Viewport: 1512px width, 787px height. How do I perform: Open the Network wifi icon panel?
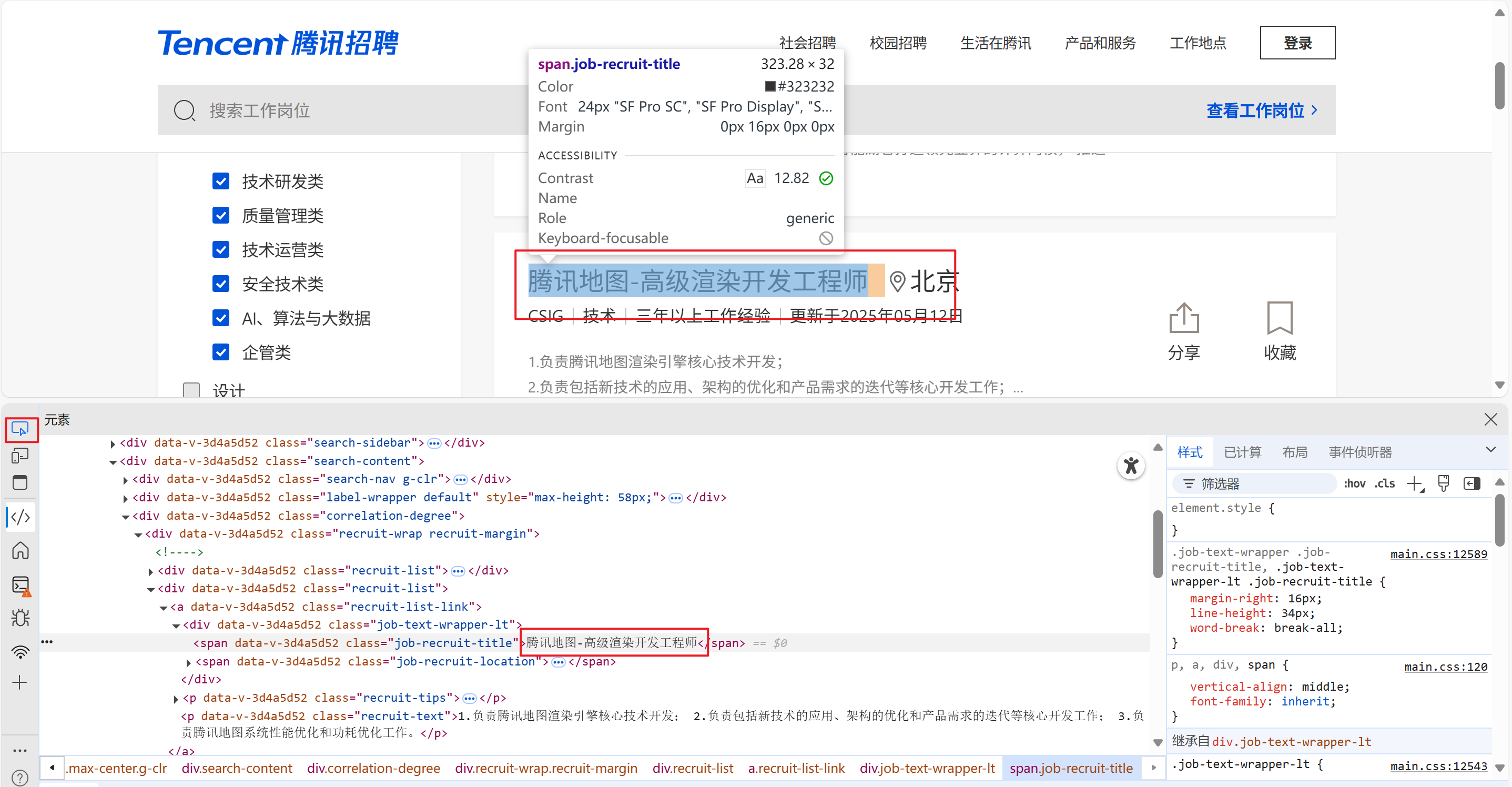click(x=20, y=651)
